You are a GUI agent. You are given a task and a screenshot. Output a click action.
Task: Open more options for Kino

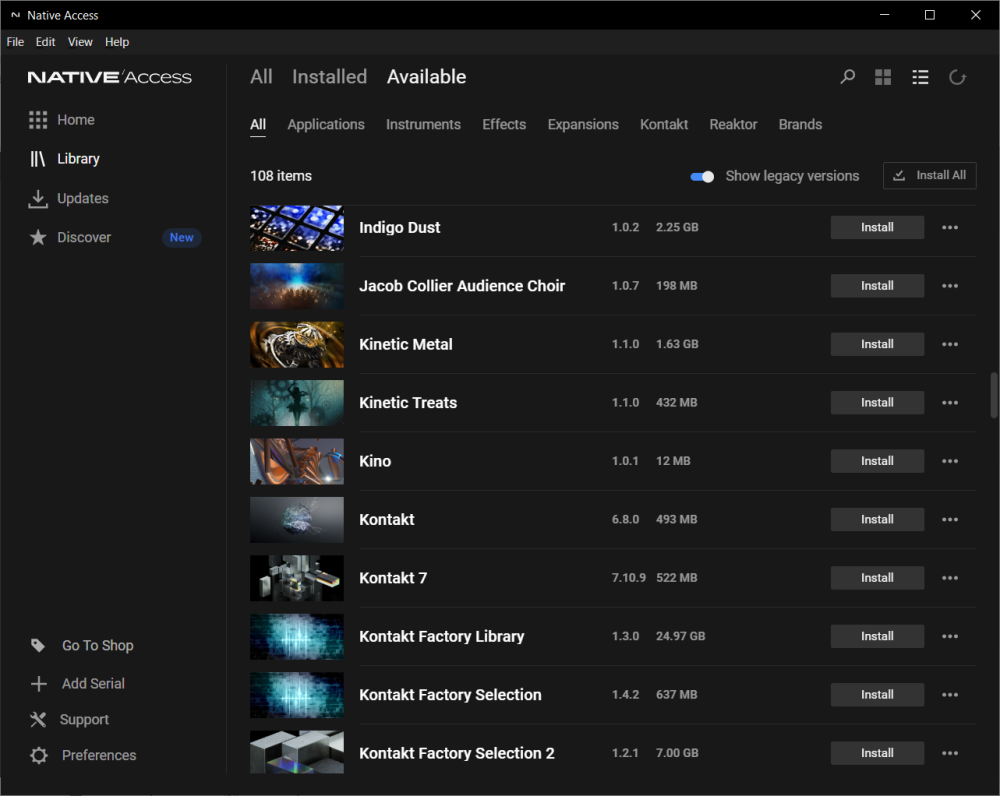point(950,461)
